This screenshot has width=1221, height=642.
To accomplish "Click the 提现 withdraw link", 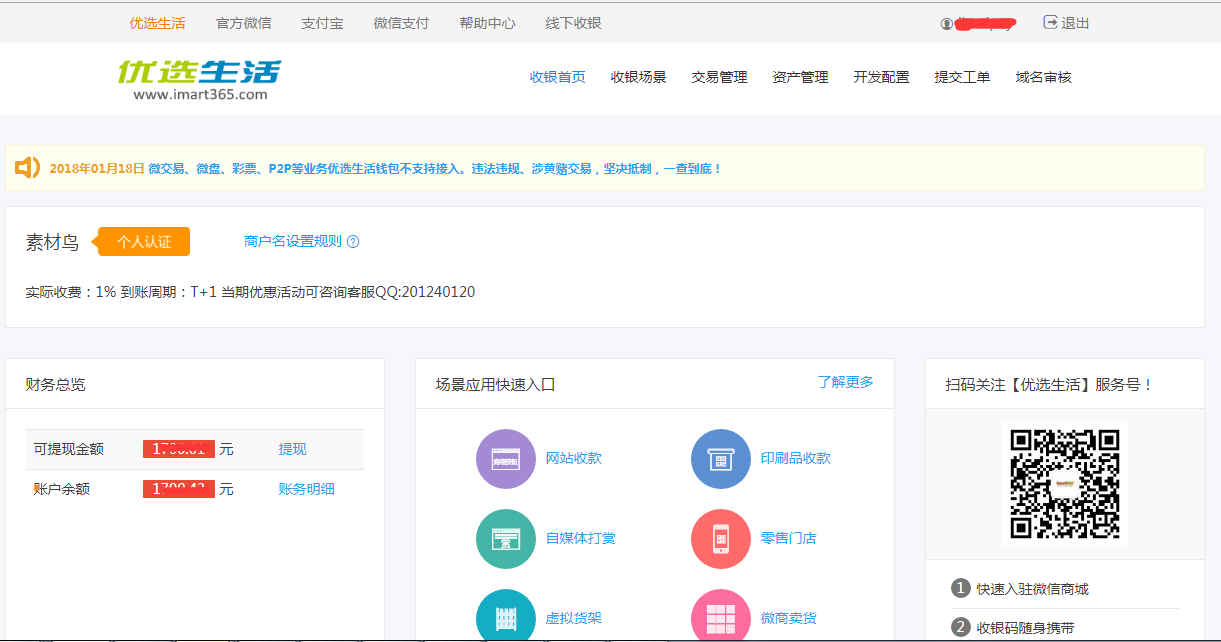I will [293, 450].
